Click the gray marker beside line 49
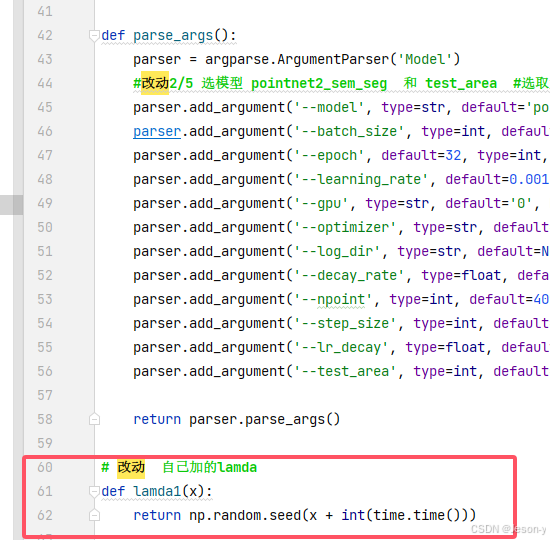This screenshot has height=540, width=550. tap(12, 205)
